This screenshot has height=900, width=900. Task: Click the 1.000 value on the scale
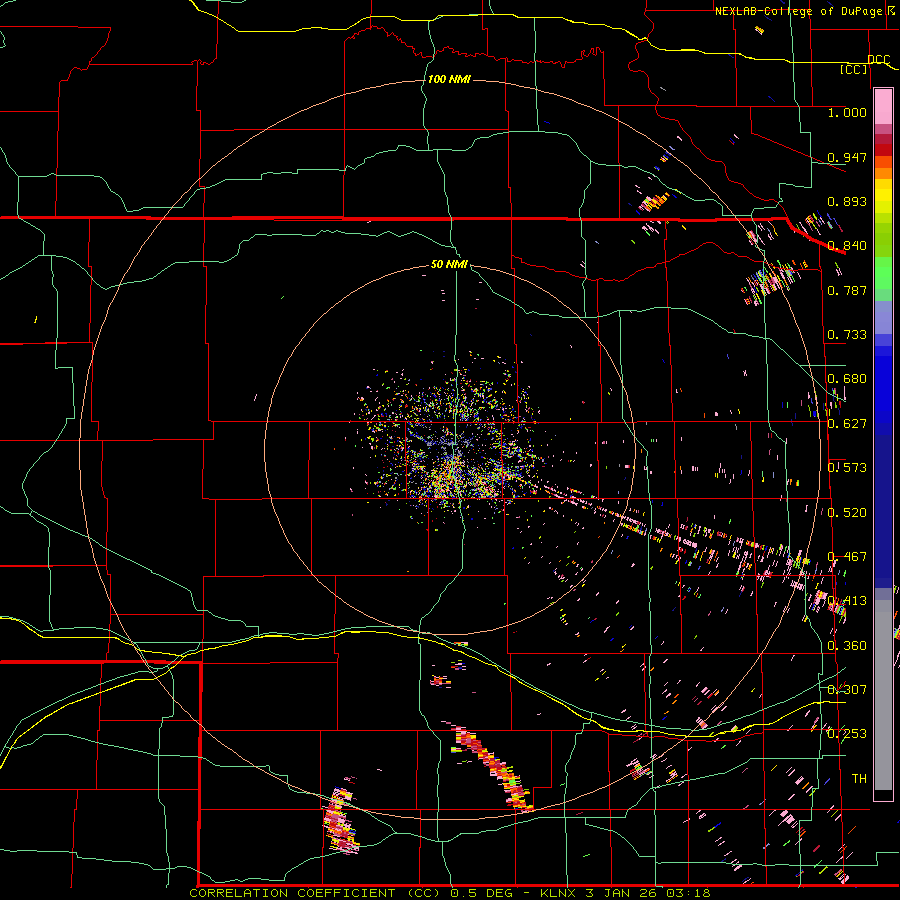[x=847, y=112]
